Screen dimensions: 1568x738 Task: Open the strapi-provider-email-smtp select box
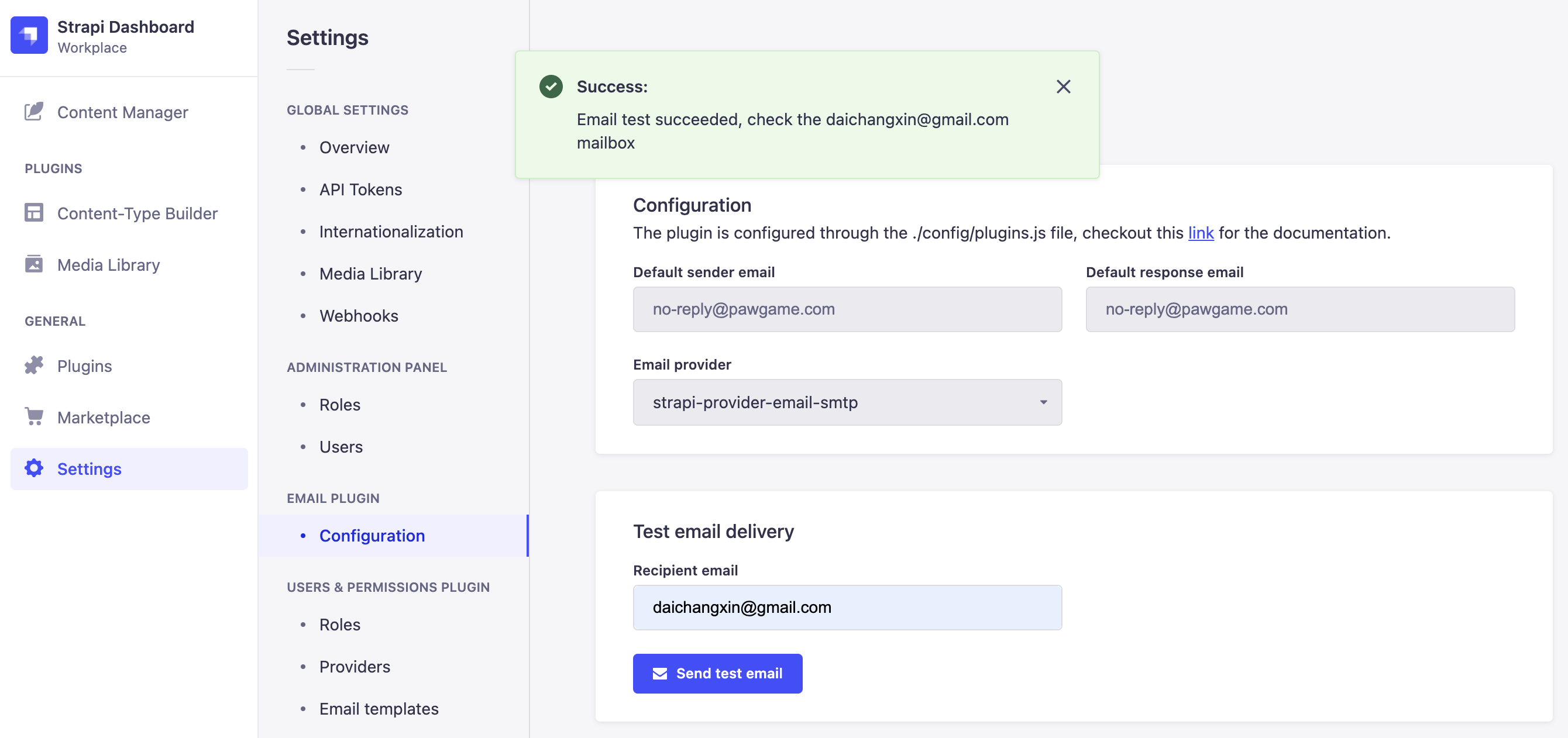(x=846, y=402)
